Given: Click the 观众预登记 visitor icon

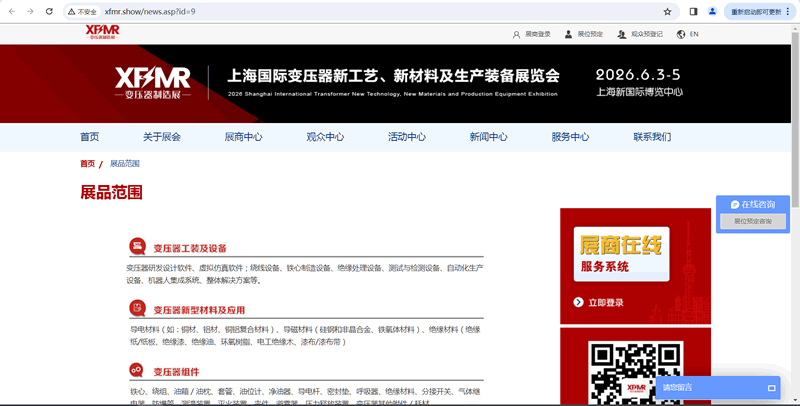Looking at the screenshot, I should coord(622,34).
